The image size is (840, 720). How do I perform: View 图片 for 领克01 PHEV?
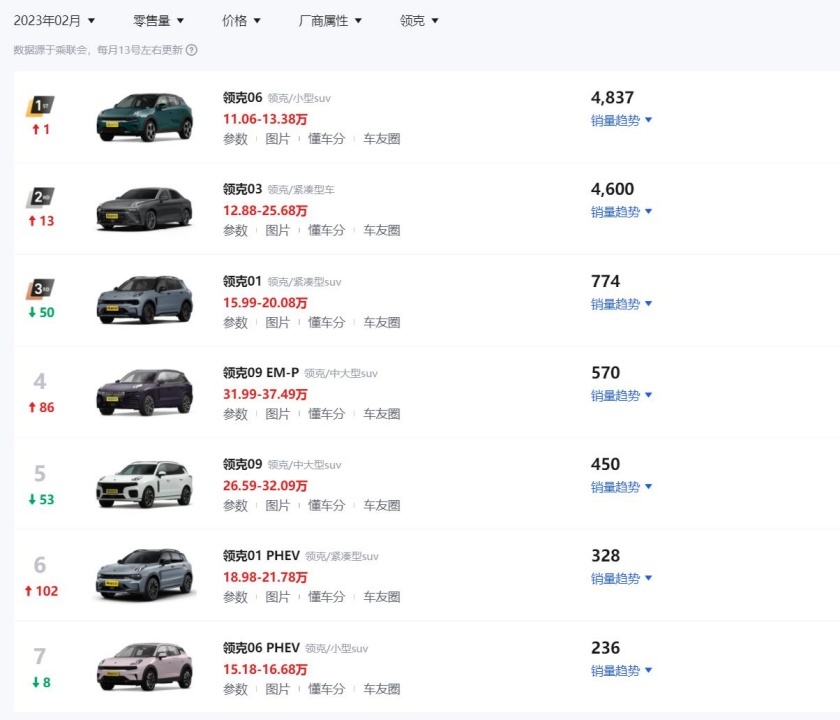tap(278, 597)
